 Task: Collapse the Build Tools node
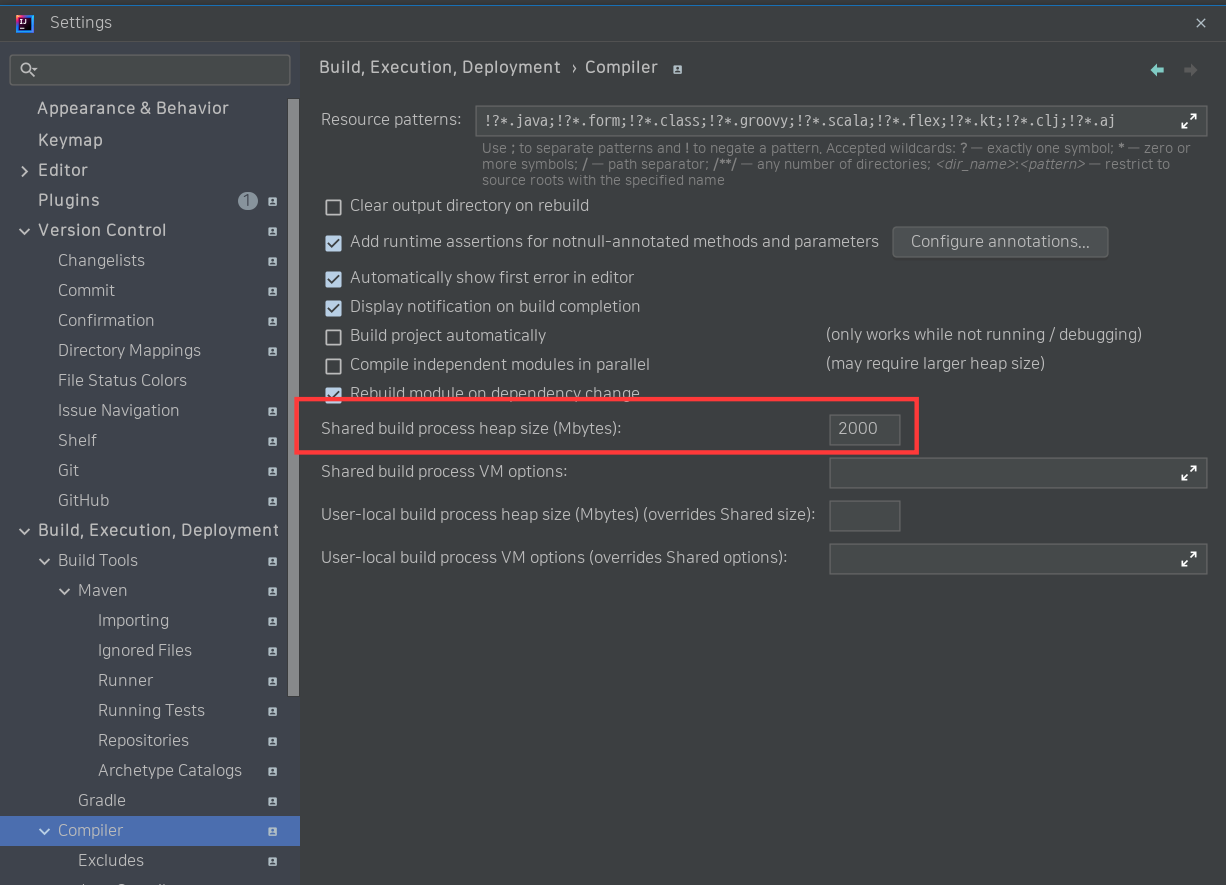click(x=44, y=561)
